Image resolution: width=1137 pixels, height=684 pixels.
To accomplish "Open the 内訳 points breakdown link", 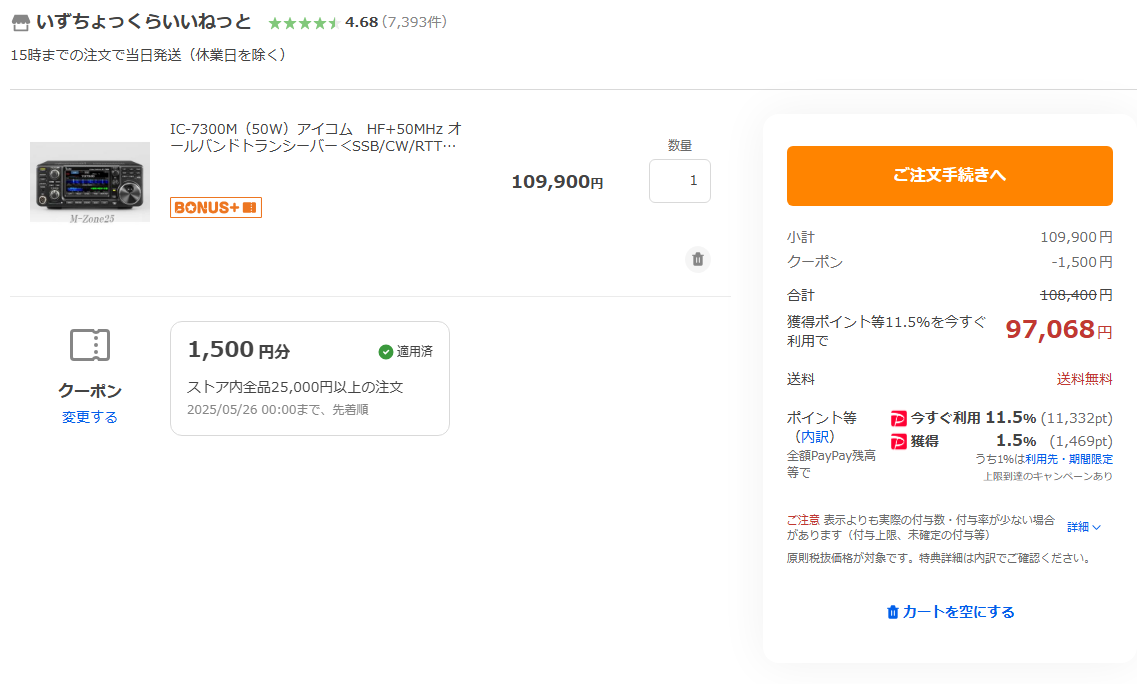I will pyautogui.click(x=814, y=437).
